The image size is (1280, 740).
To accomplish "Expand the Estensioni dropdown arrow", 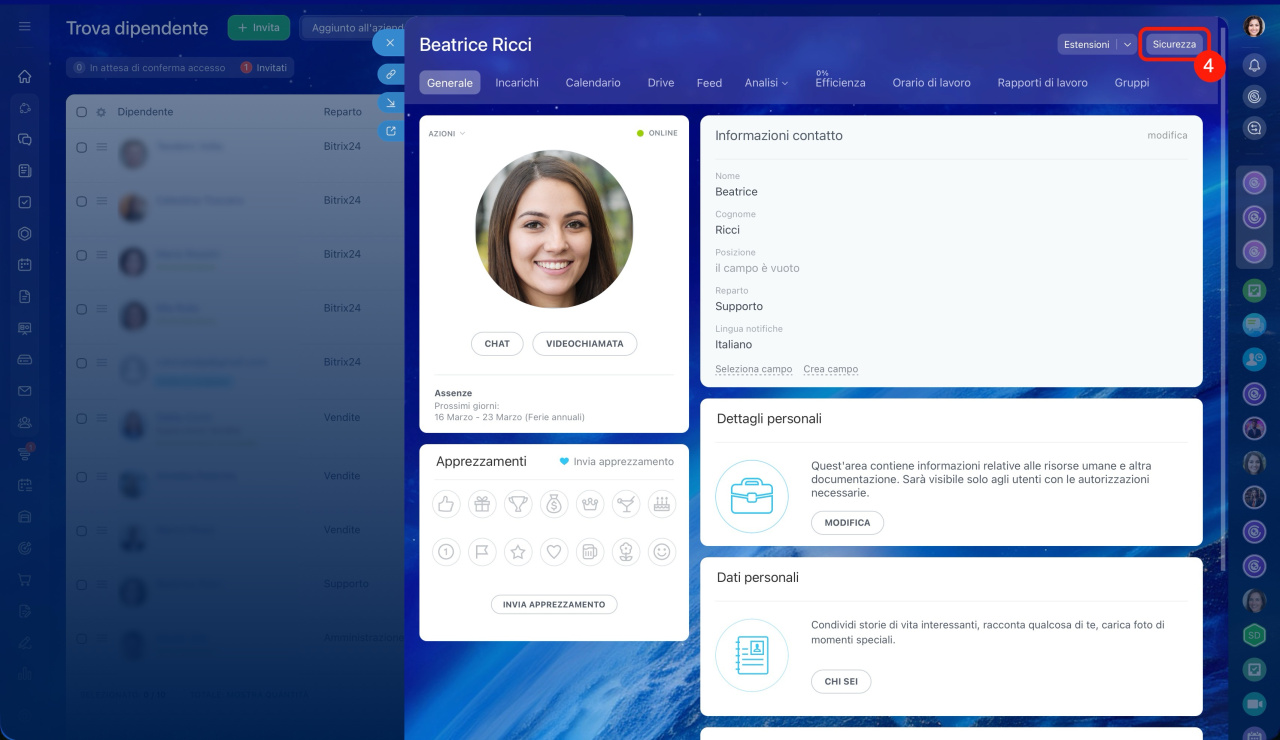I will [x=1127, y=44].
